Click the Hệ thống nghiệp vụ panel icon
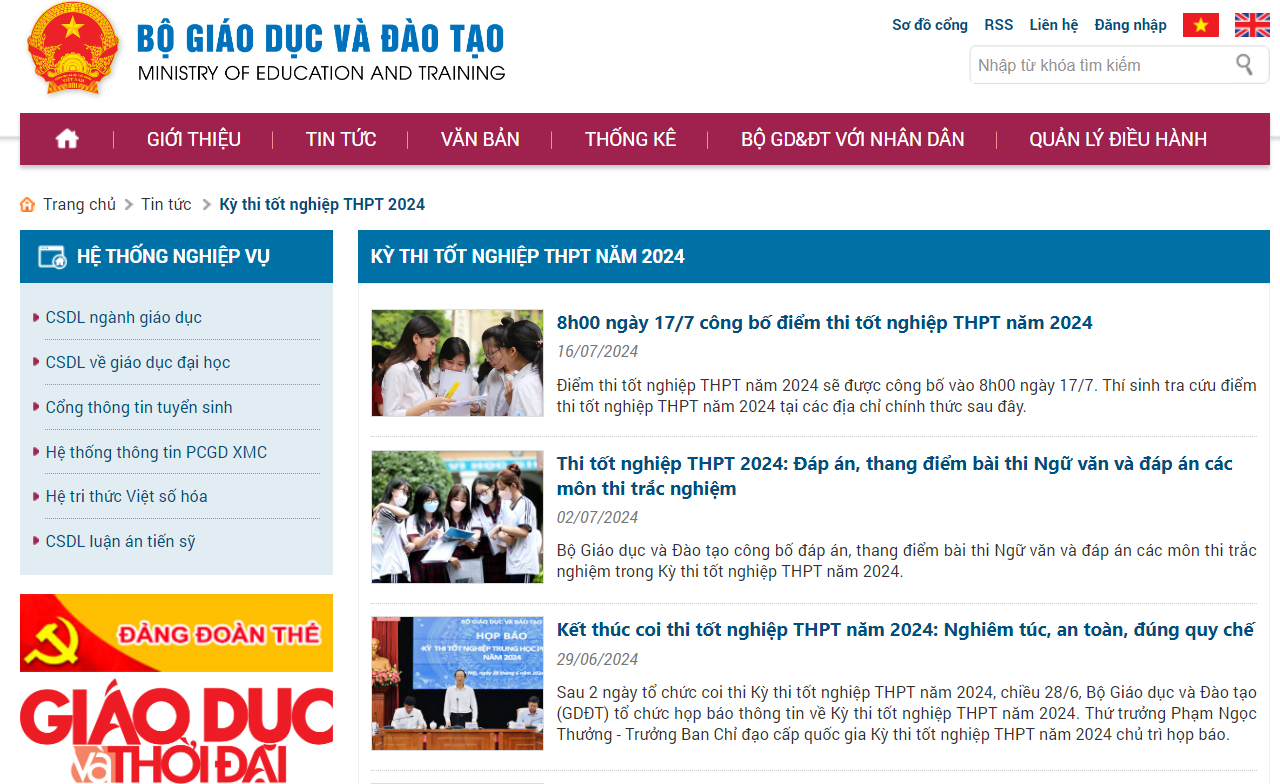 (52, 257)
